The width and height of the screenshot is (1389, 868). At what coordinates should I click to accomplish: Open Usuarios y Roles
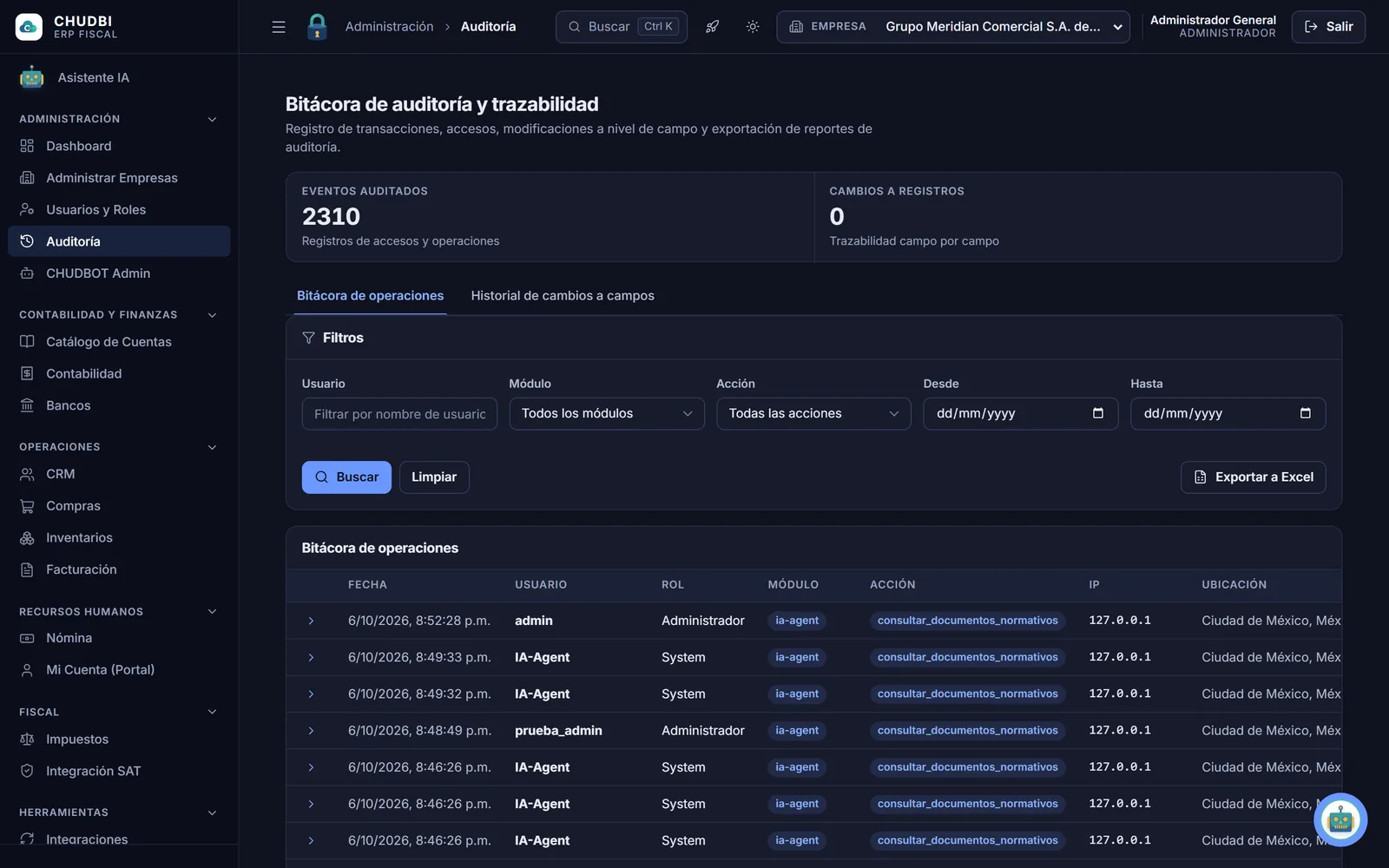119,210
